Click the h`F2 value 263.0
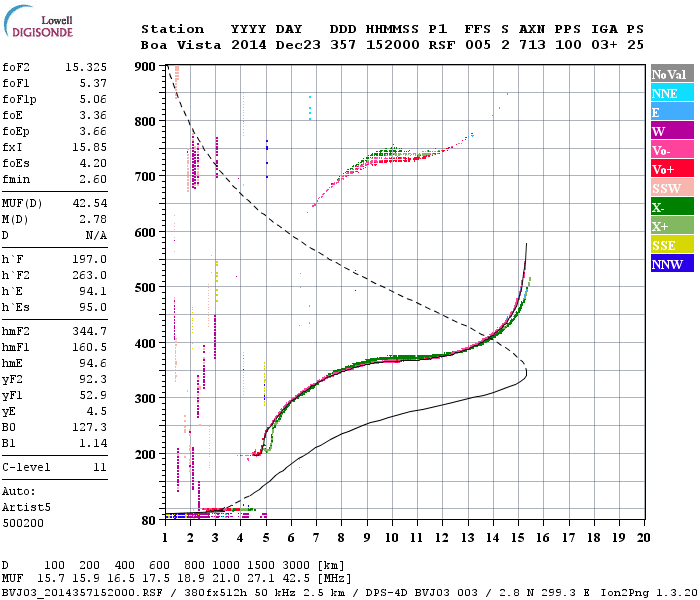The height and width of the screenshot is (600, 700). (89, 276)
